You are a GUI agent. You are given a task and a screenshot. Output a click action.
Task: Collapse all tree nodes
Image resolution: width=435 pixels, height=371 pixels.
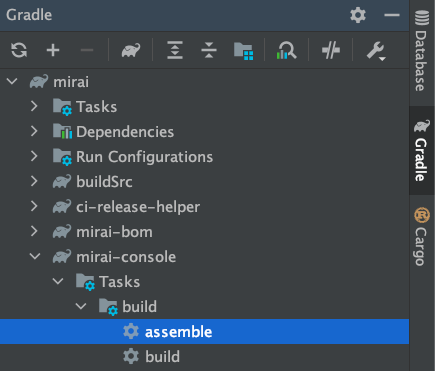click(x=209, y=50)
